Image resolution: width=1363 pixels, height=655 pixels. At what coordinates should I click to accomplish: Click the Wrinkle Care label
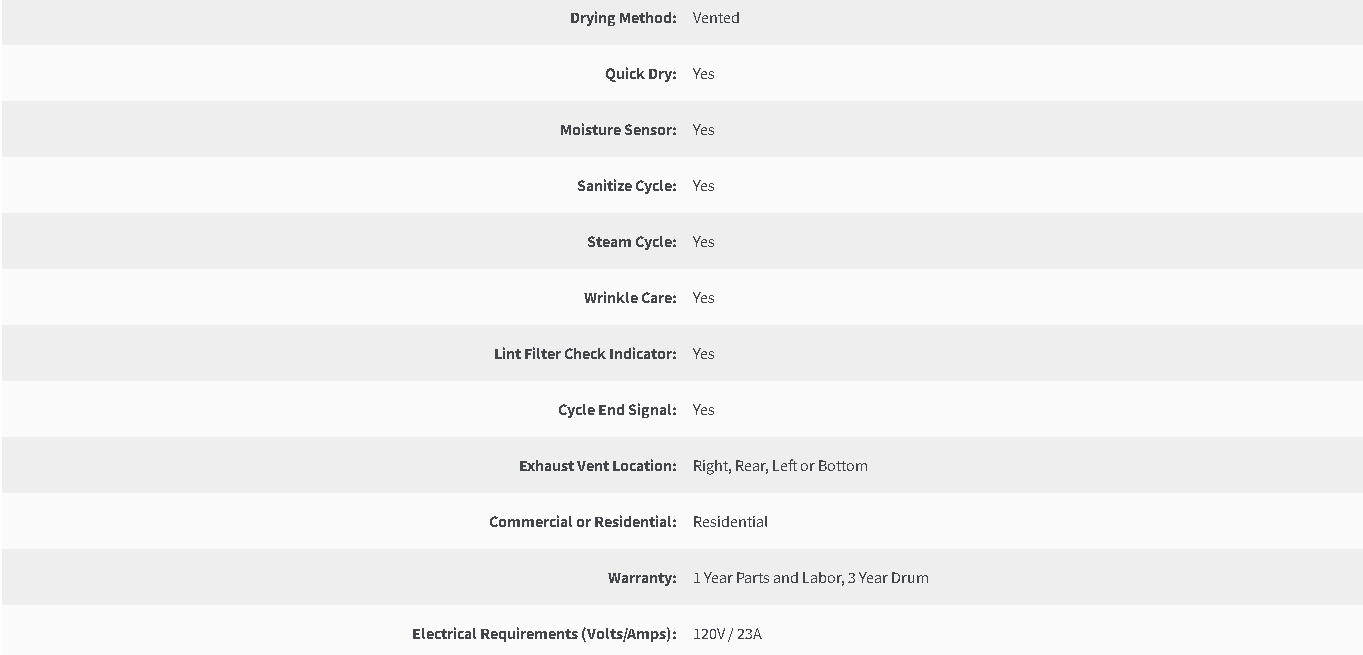(630, 298)
